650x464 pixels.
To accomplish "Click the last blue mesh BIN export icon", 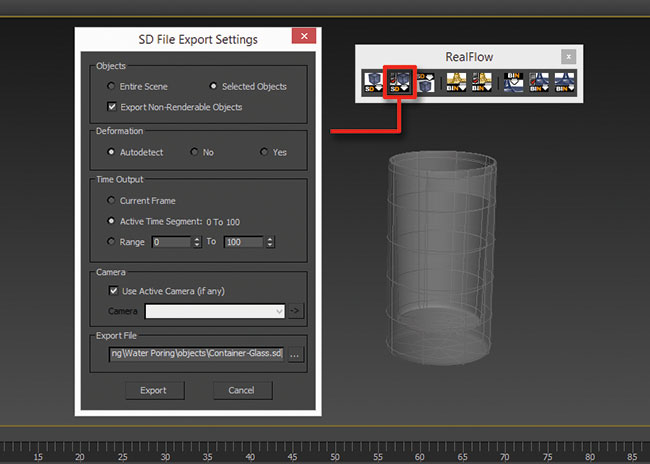I will [x=565, y=82].
